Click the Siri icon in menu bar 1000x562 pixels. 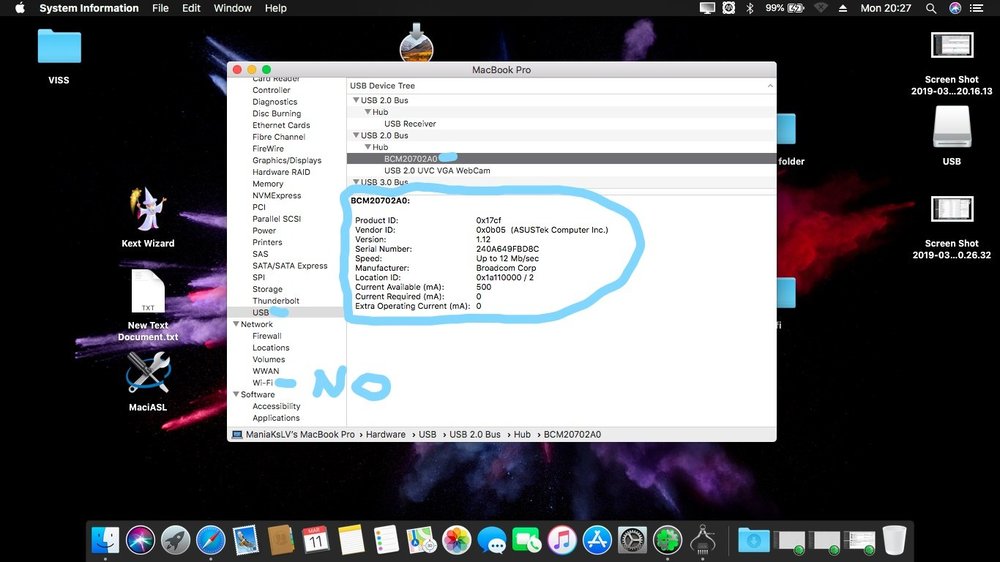pyautogui.click(x=955, y=8)
